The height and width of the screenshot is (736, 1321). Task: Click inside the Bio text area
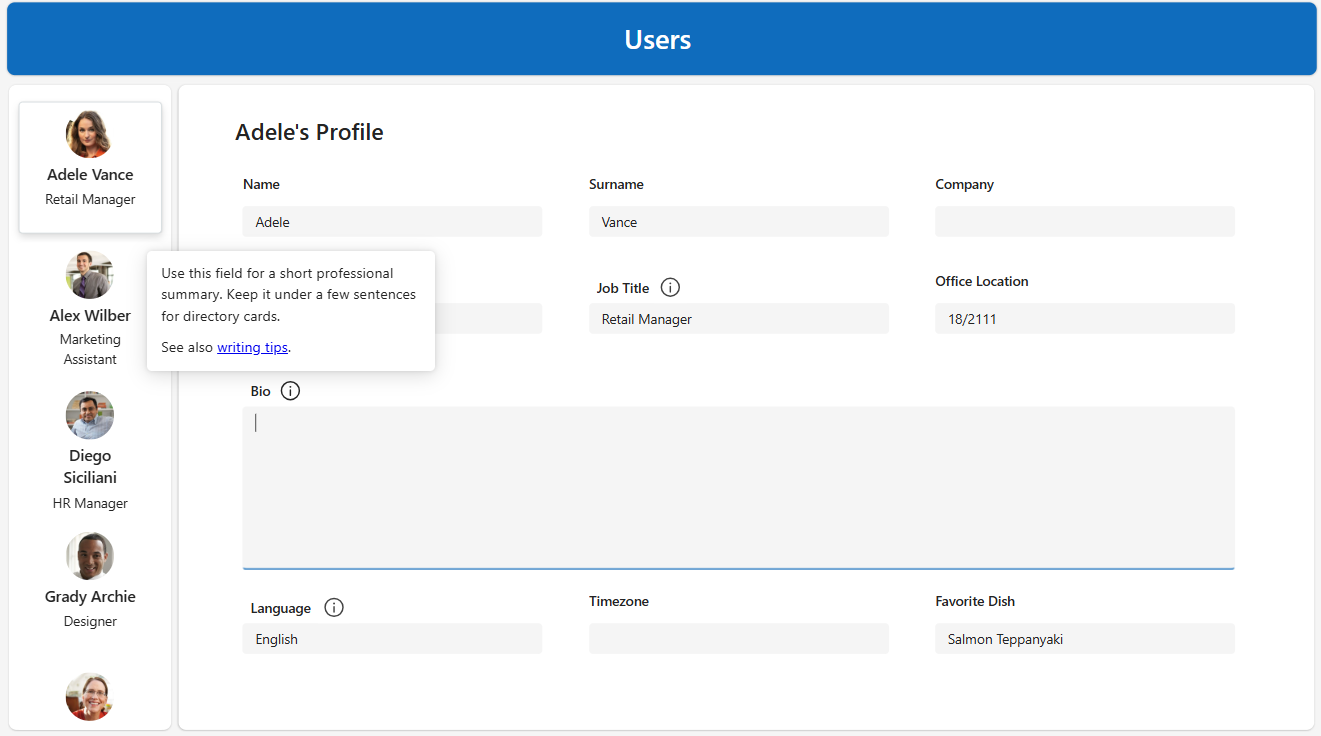coord(738,487)
